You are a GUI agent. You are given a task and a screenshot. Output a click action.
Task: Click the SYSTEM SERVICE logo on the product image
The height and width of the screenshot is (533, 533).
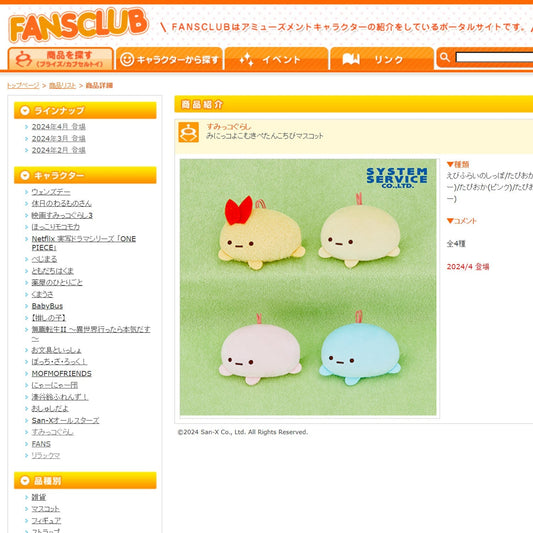pyautogui.click(x=397, y=178)
